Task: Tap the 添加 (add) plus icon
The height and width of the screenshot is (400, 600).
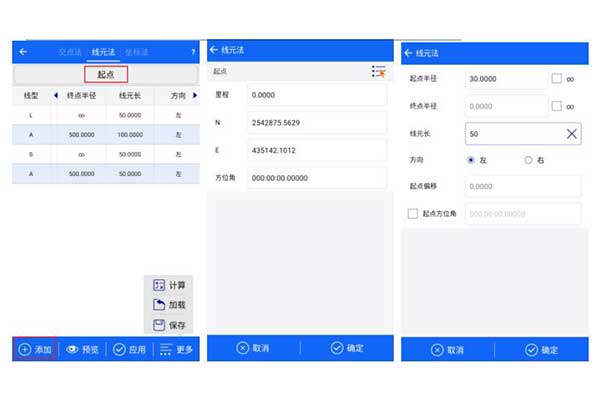Action: coord(24,350)
